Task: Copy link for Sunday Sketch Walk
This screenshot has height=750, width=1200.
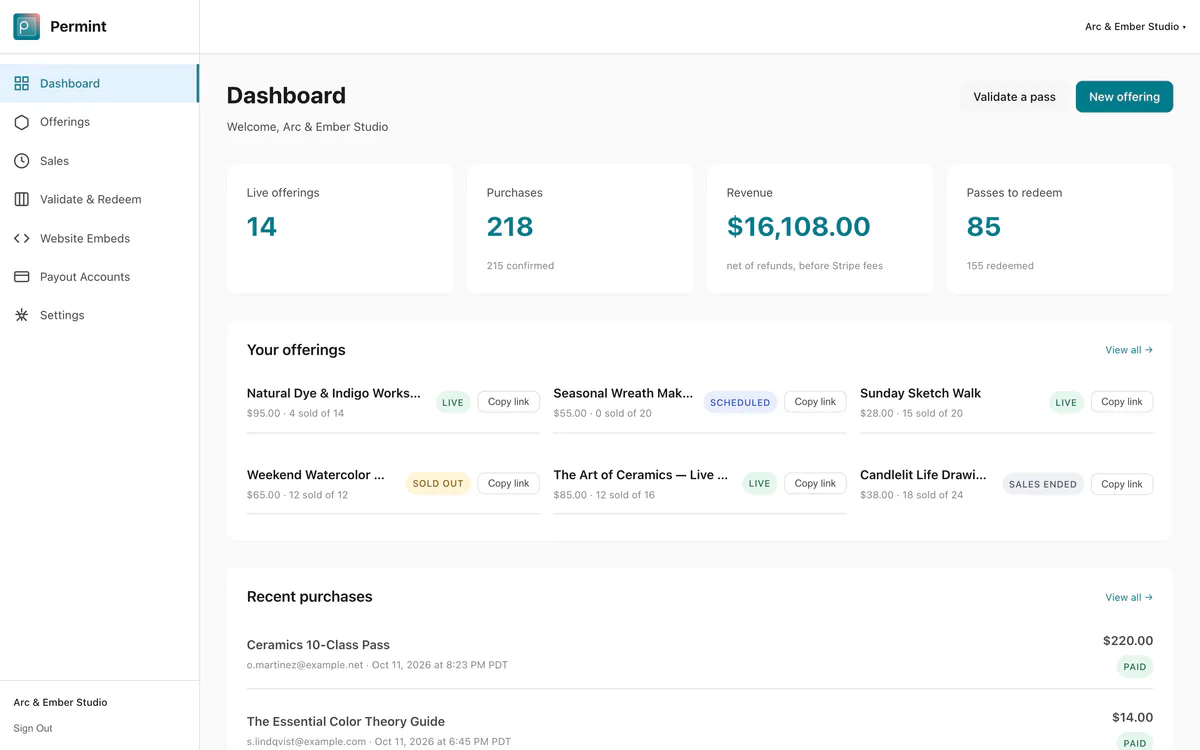Action: pos(1122,402)
